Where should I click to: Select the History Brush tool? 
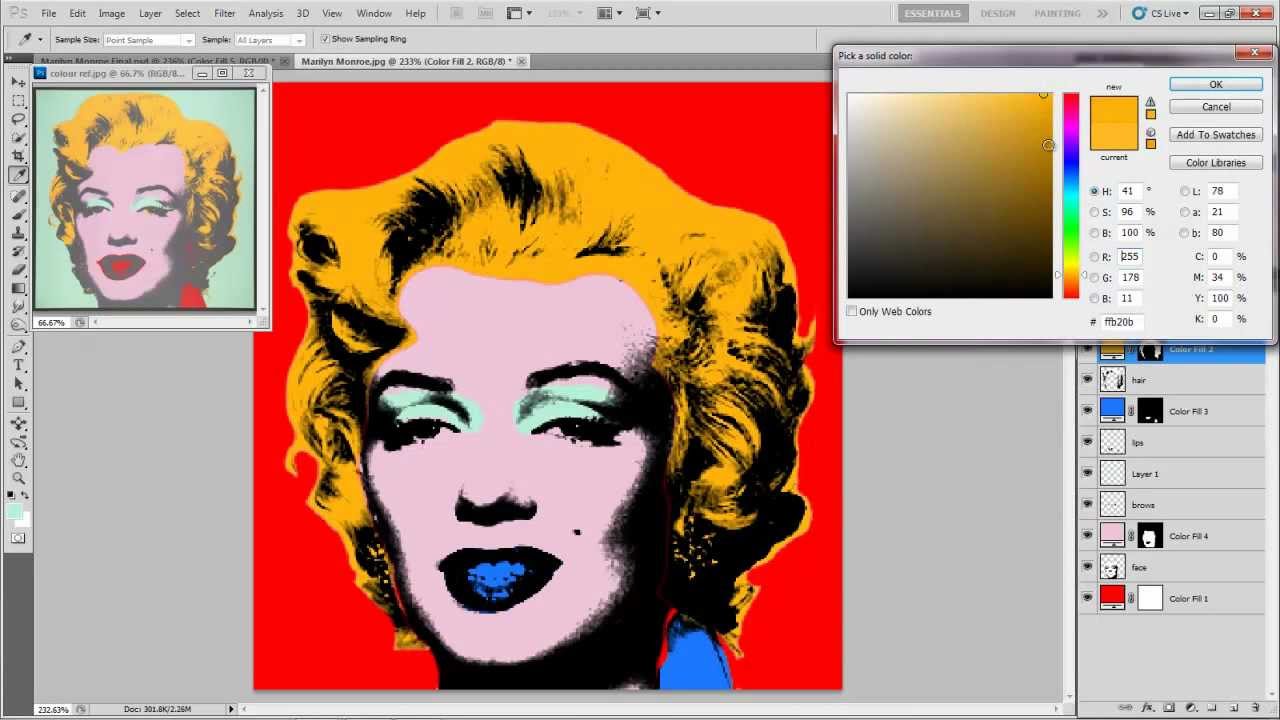click(x=19, y=251)
